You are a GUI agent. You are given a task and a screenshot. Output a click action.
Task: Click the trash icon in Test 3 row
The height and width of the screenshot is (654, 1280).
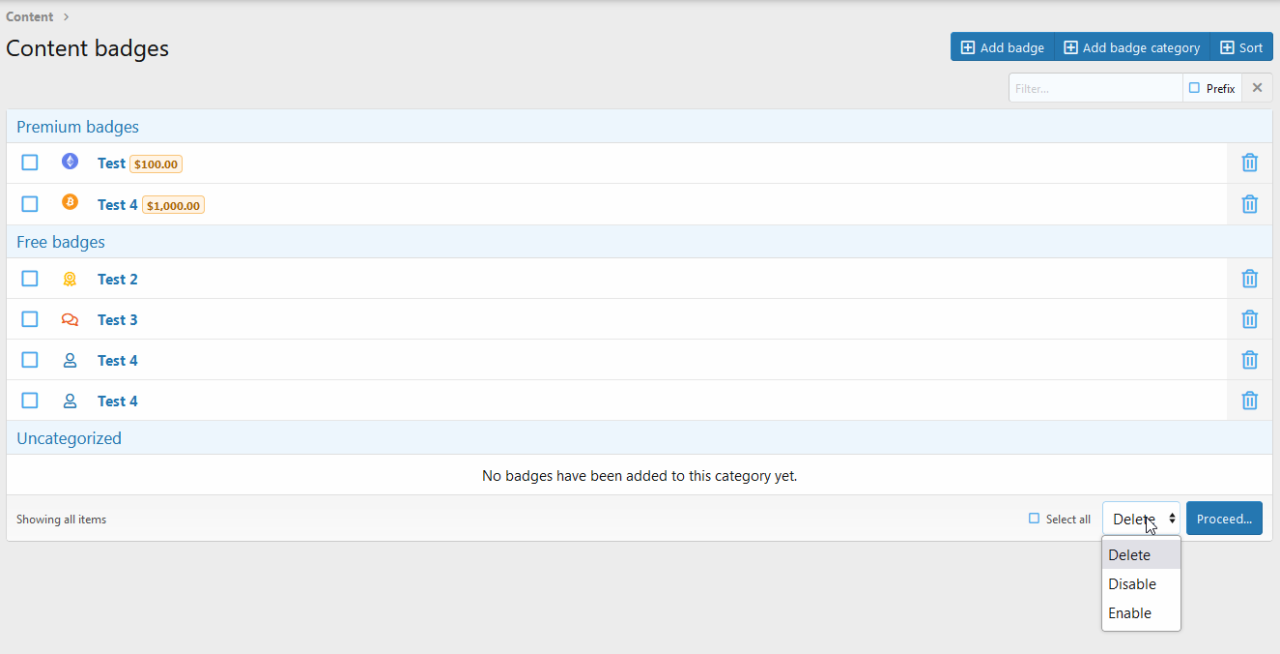coord(1249,320)
